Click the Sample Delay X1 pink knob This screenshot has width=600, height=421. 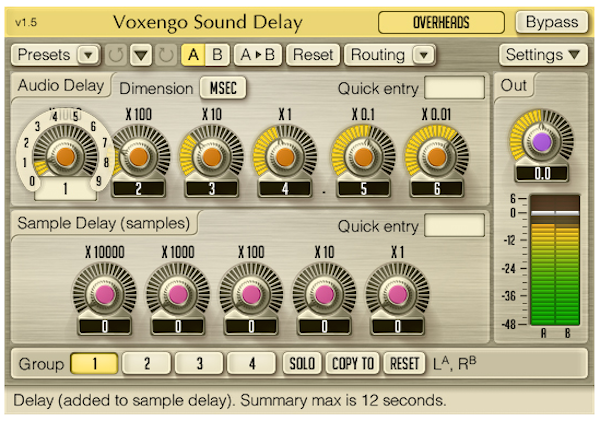397,294
